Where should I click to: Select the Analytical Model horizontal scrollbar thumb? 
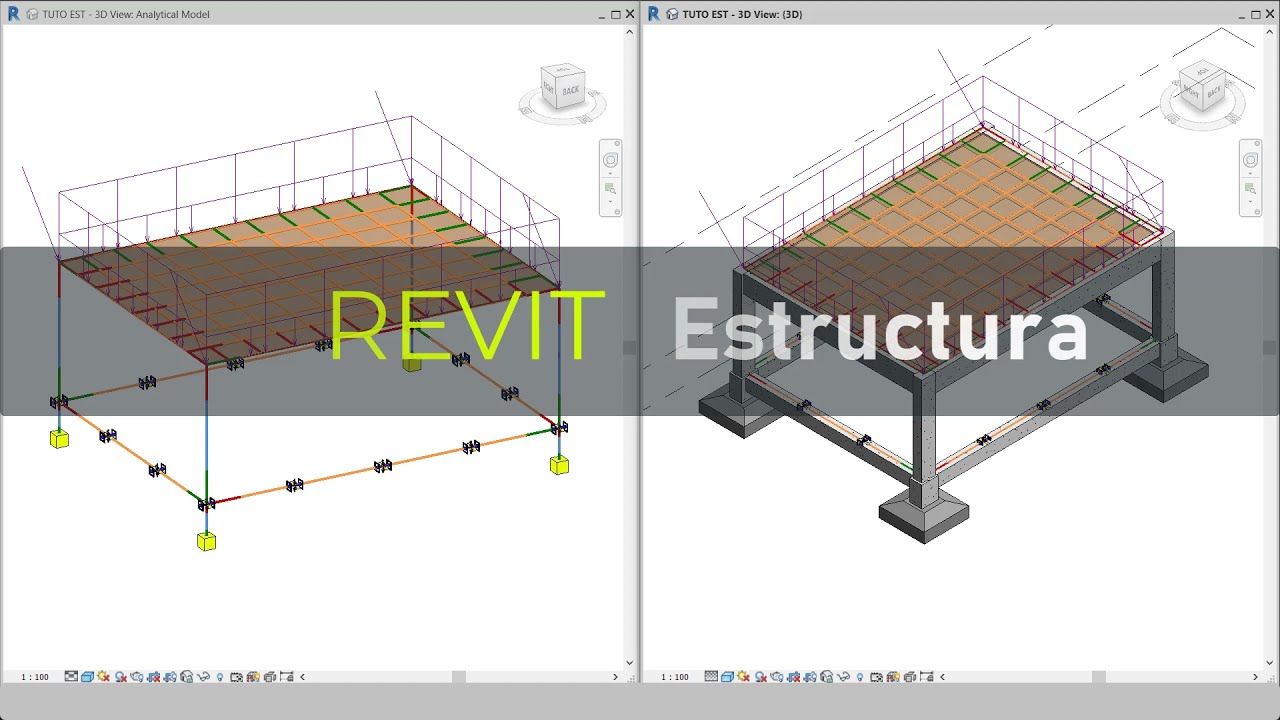click(x=458, y=677)
